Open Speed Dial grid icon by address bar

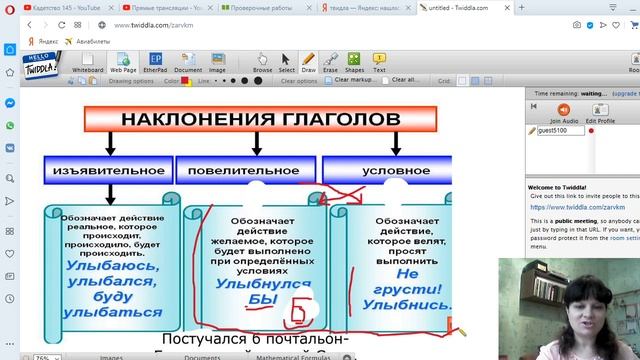[x=78, y=25]
